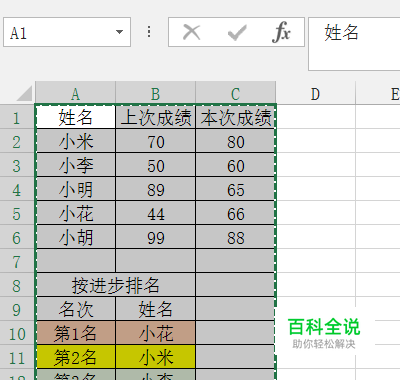Viewport: 400px width, 380px height.
Task: Click cell with value 60
Action: pos(236,165)
